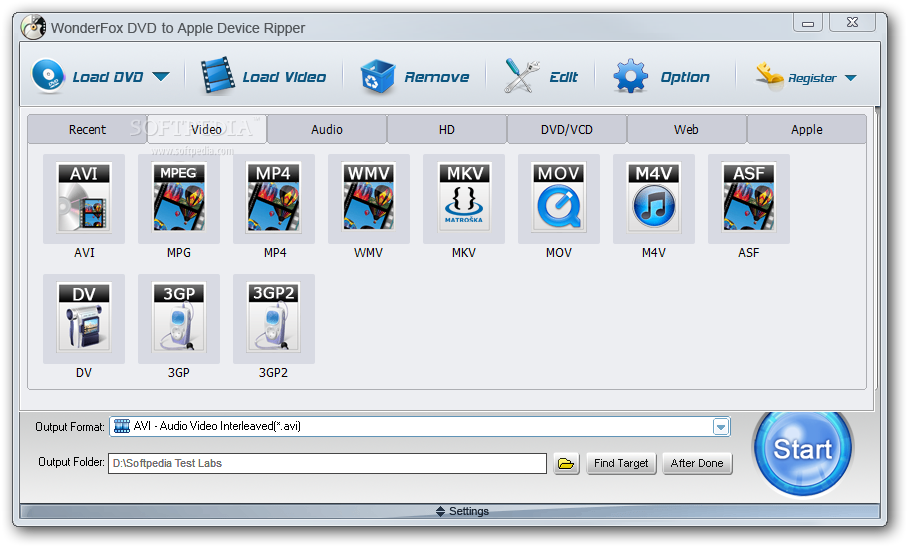Select the 3GP2 format icon

click(273, 318)
